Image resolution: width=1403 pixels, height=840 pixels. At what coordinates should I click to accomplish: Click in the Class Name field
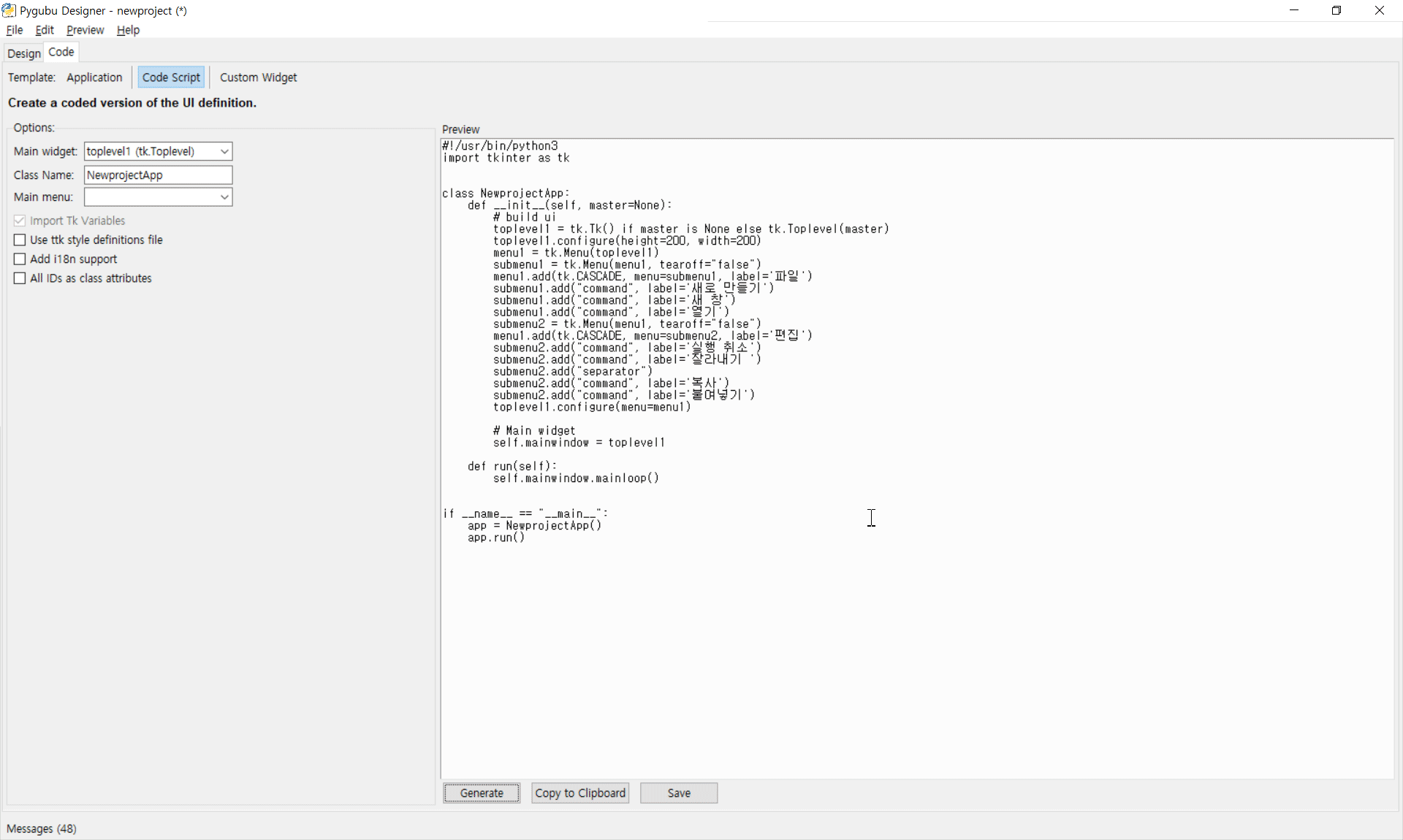pyautogui.click(x=158, y=175)
